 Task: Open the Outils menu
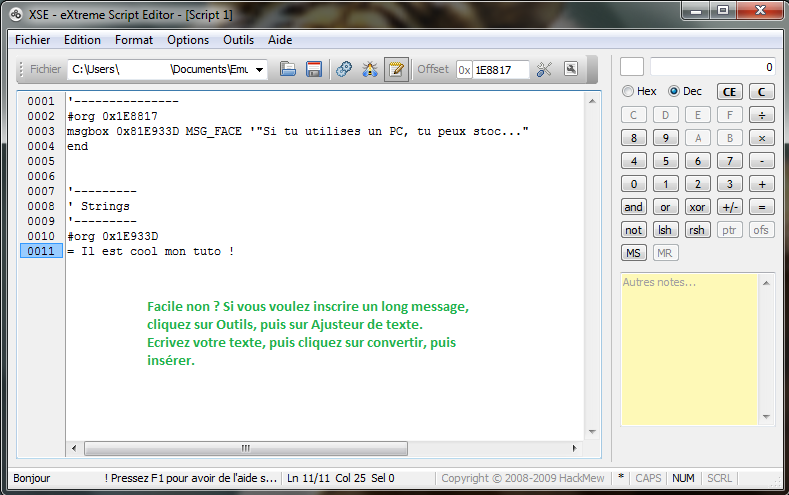coord(238,40)
